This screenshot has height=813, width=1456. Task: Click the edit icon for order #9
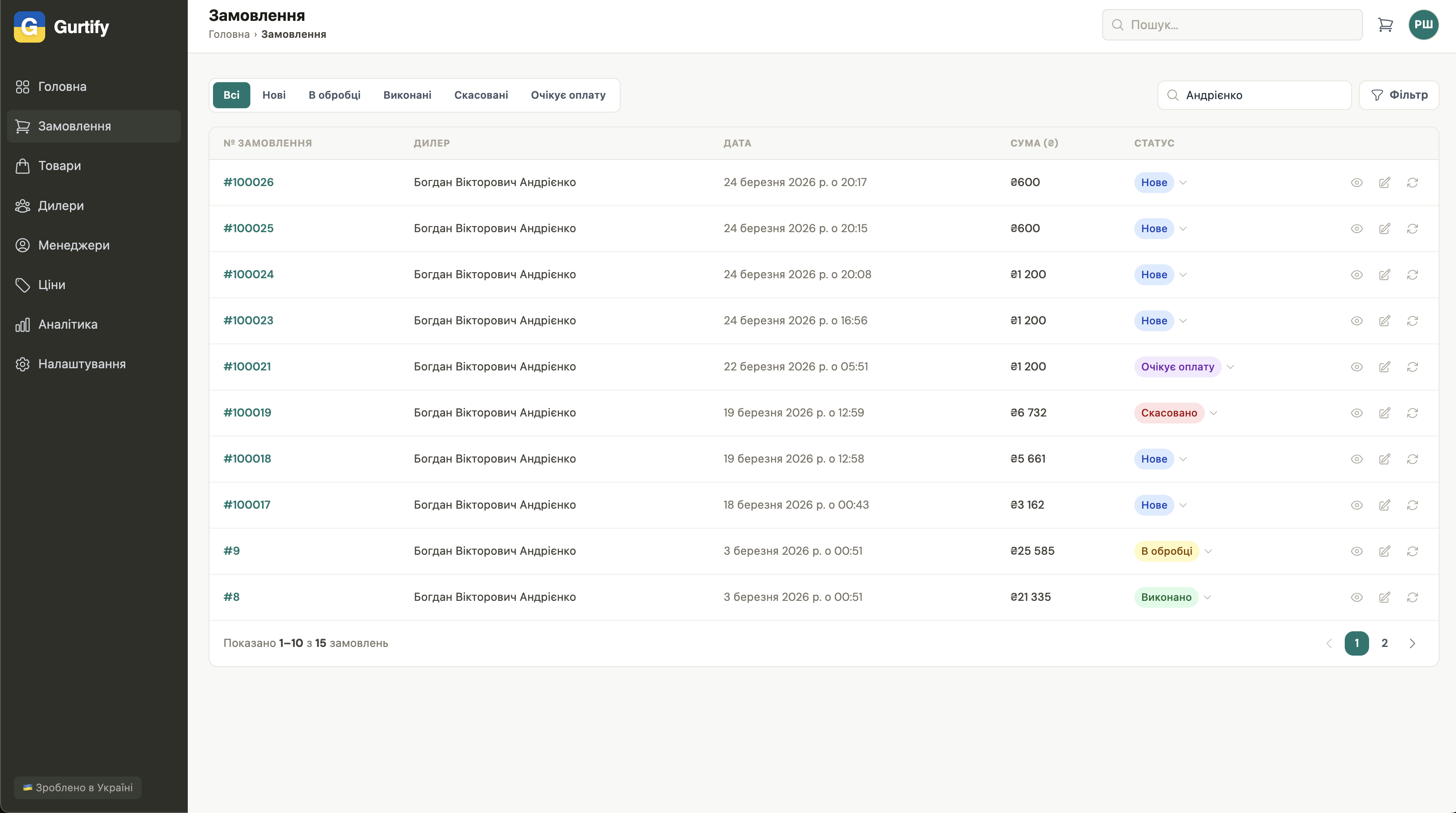point(1384,551)
